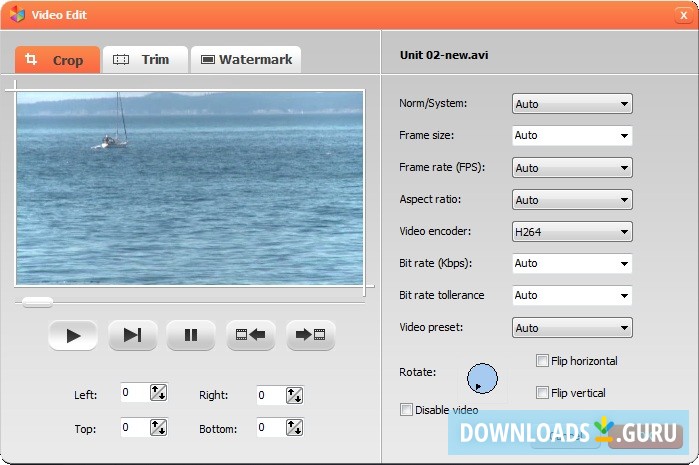
Task: Expand the Frame size dropdown
Action: tap(572, 136)
